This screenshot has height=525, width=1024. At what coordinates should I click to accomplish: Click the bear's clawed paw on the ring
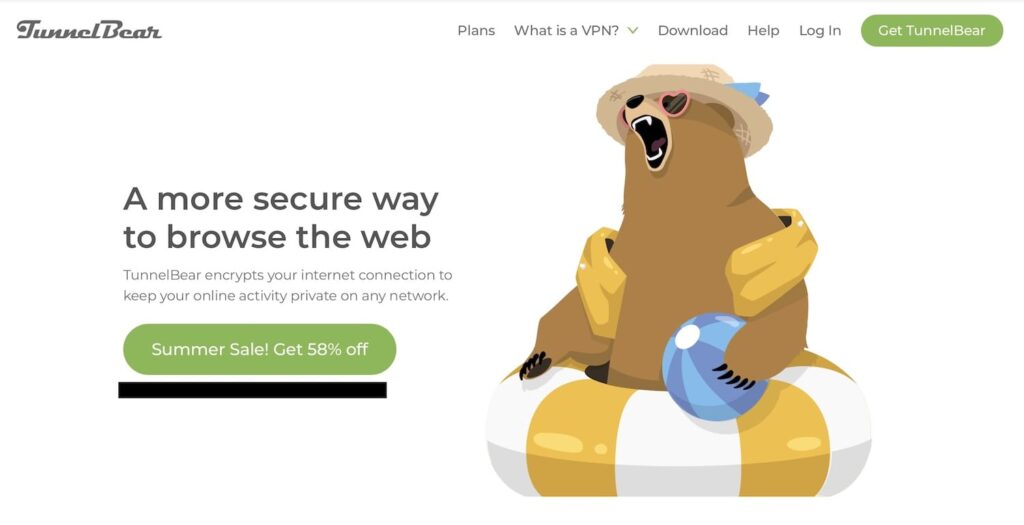(x=536, y=366)
